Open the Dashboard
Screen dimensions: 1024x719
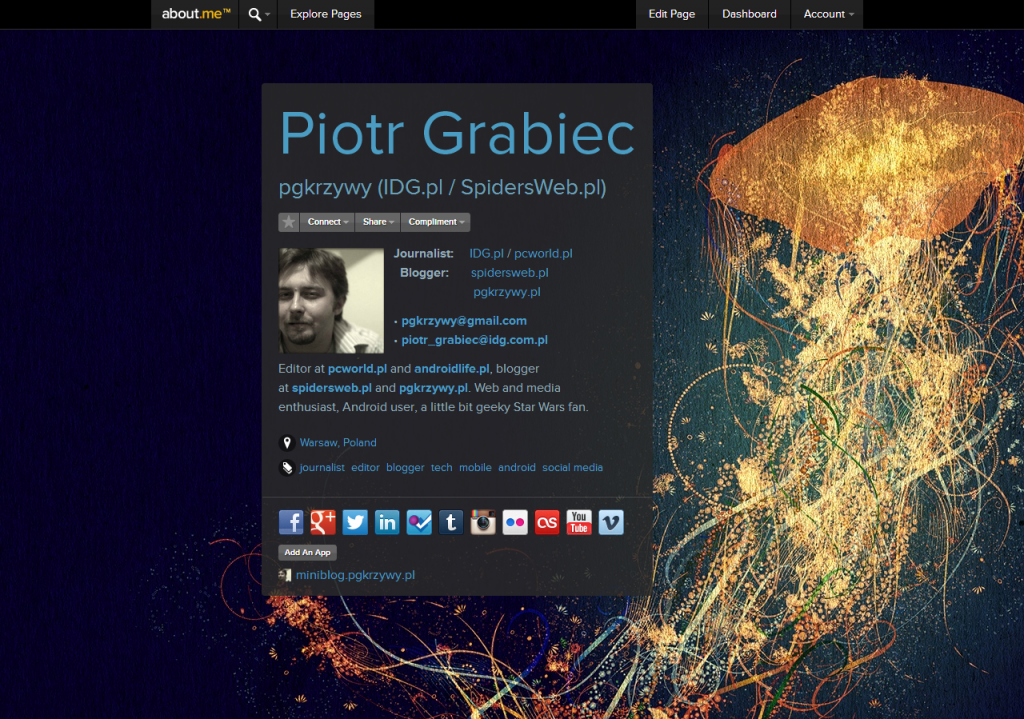coord(749,14)
